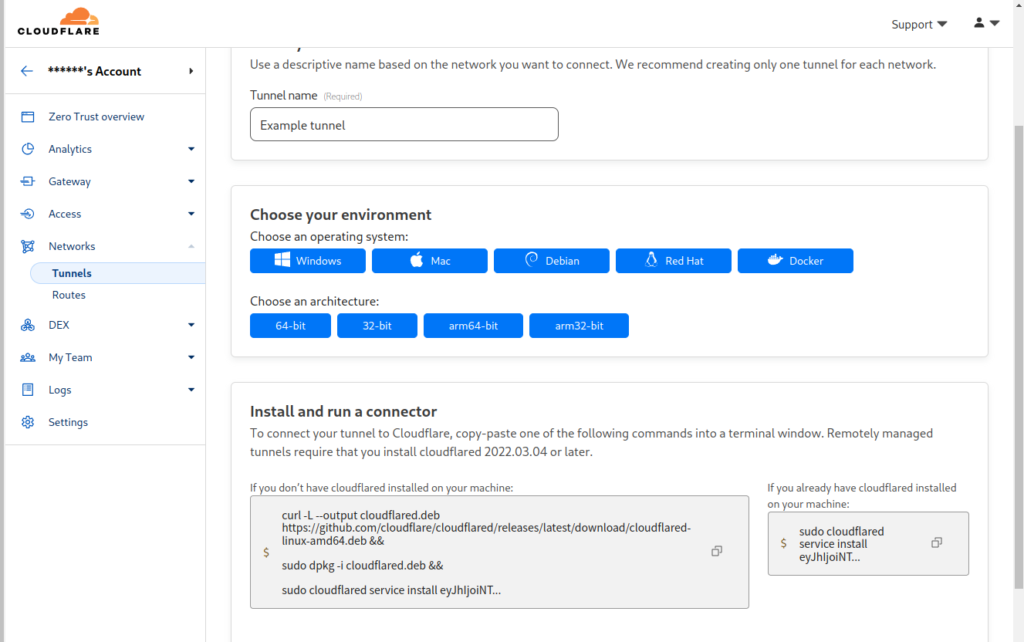Choose Red Hat operating system
The image size is (1024, 642).
(x=673, y=261)
